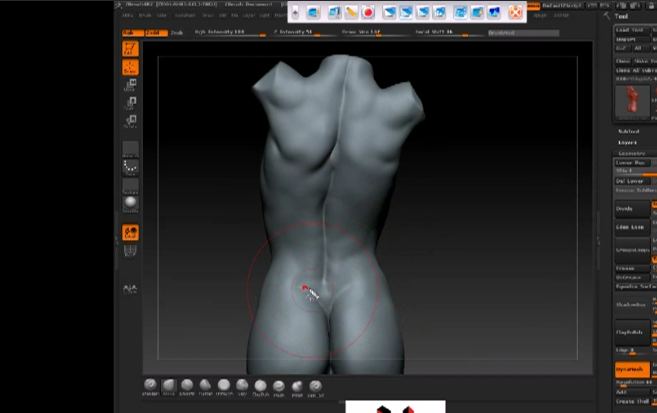Image resolution: width=657 pixels, height=413 pixels.
Task: Click the Lower Res button
Action: click(x=632, y=163)
